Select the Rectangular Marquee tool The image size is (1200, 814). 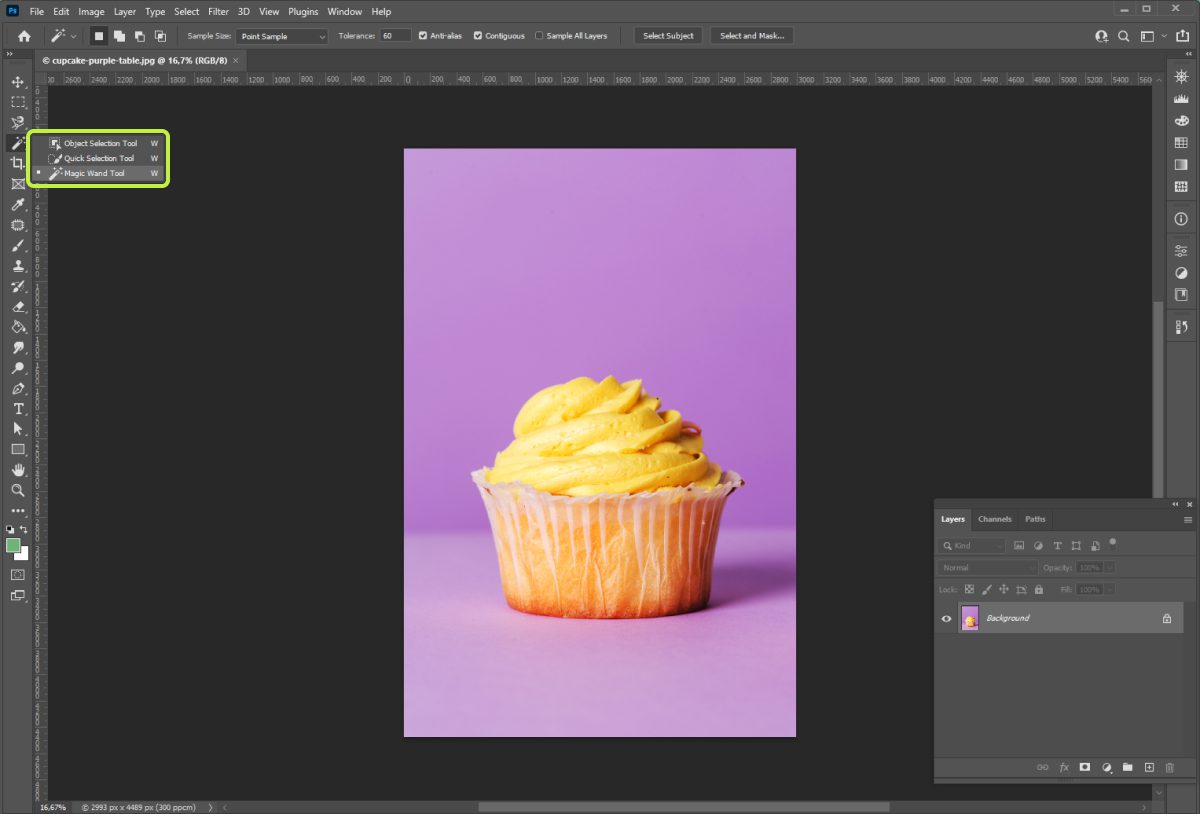click(17, 102)
